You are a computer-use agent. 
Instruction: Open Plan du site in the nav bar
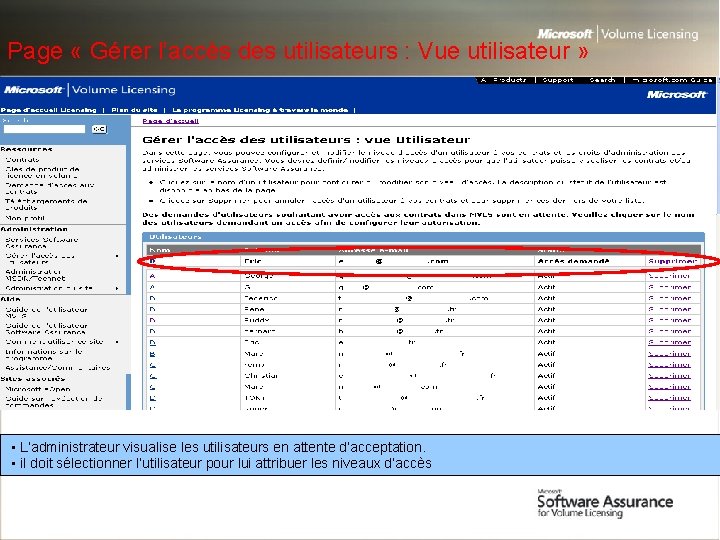[134, 110]
